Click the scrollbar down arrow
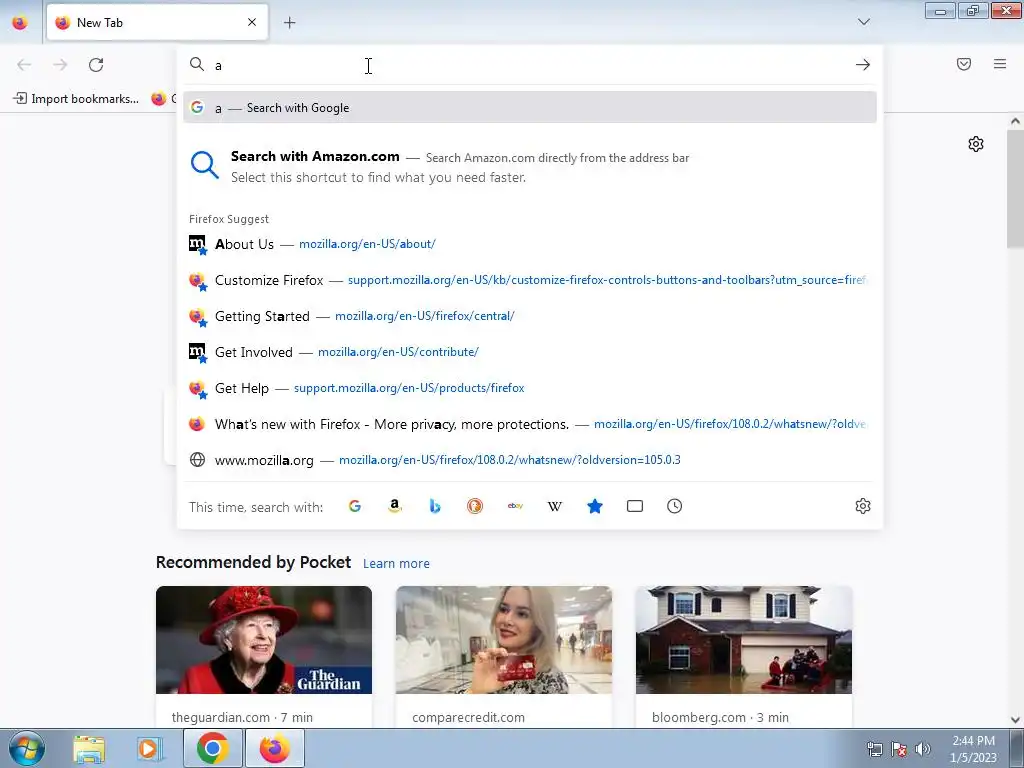This screenshot has height=768, width=1024. point(1015,720)
